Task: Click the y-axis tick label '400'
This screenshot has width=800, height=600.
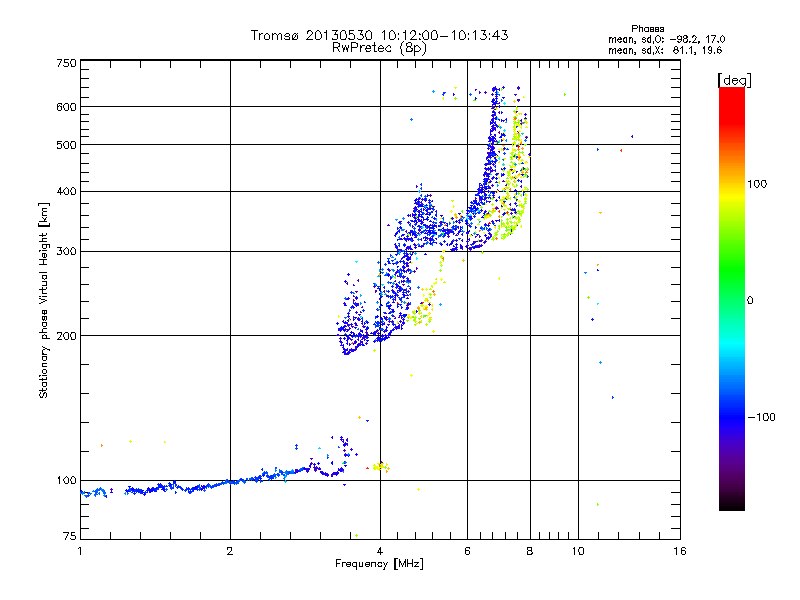Action: 66,192
